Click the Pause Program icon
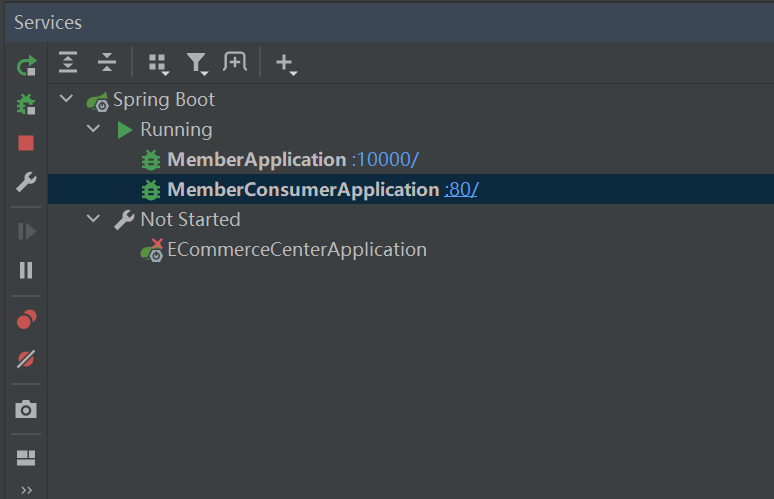The width and height of the screenshot is (774, 499). click(27, 270)
